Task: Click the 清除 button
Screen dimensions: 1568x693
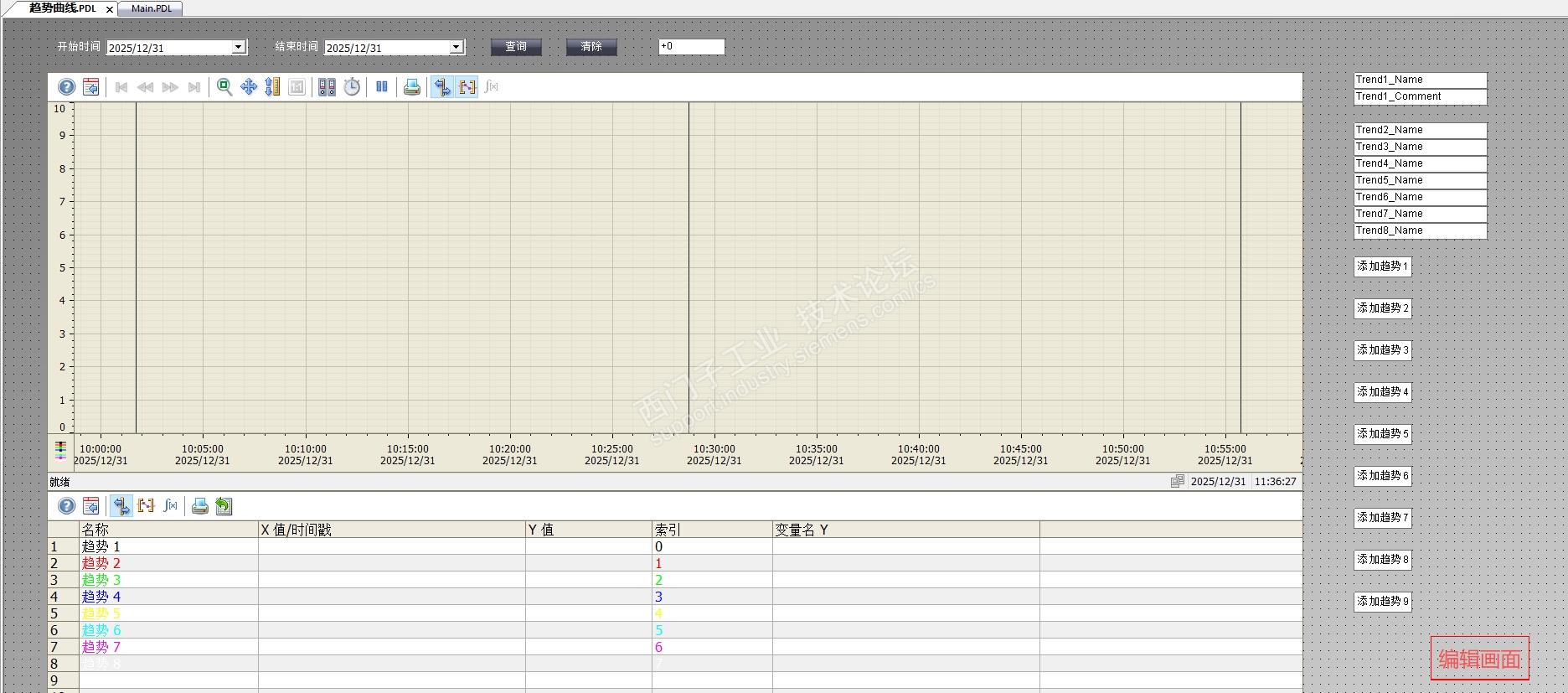Action: coord(591,47)
